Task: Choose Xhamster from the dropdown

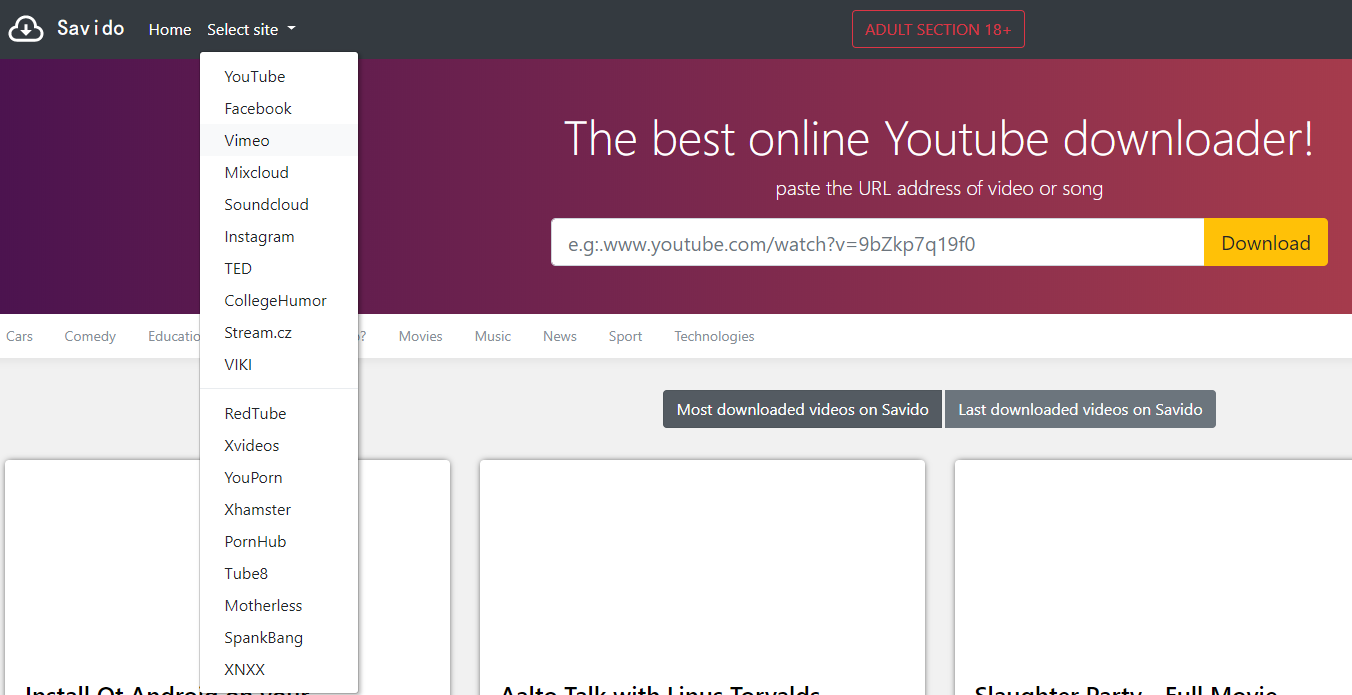Action: tap(279, 509)
